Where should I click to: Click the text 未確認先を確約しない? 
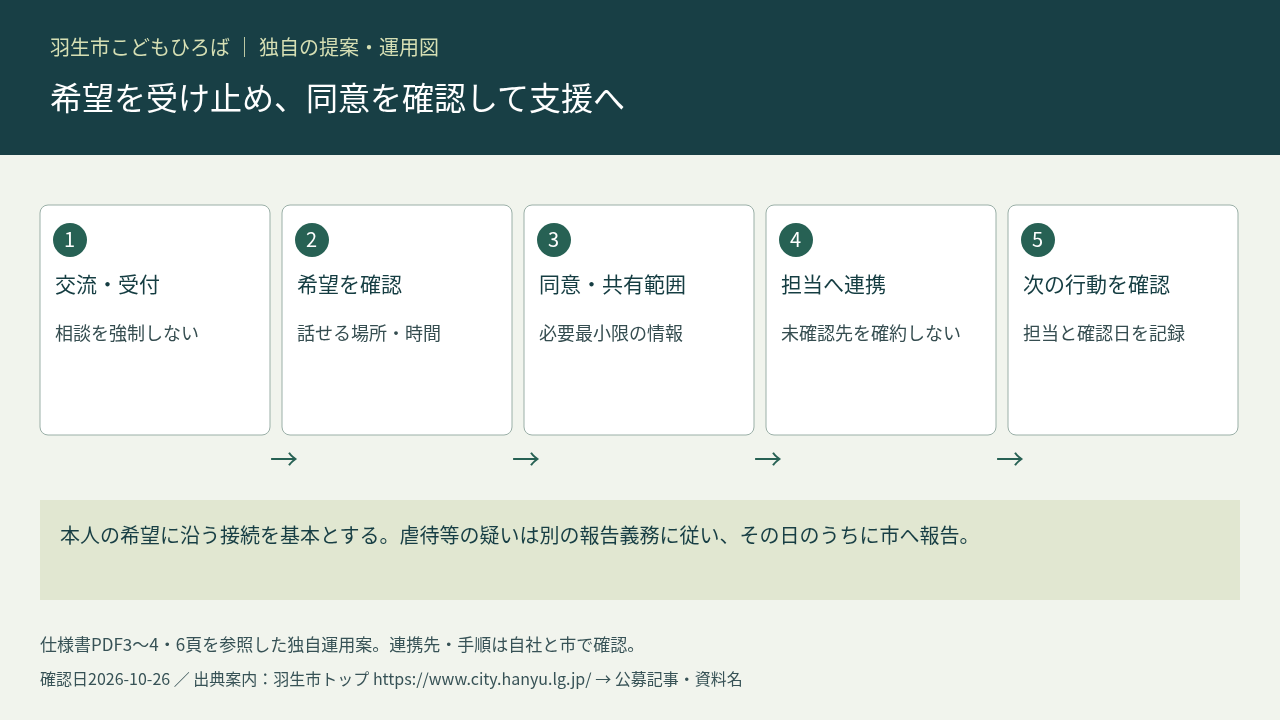click(x=871, y=333)
